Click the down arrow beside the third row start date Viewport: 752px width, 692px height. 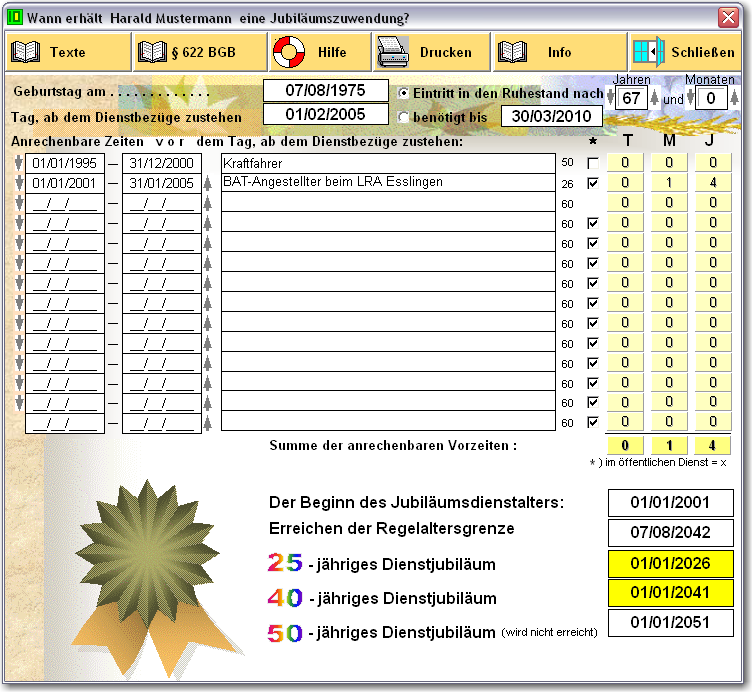pyautogui.click(x=19, y=203)
